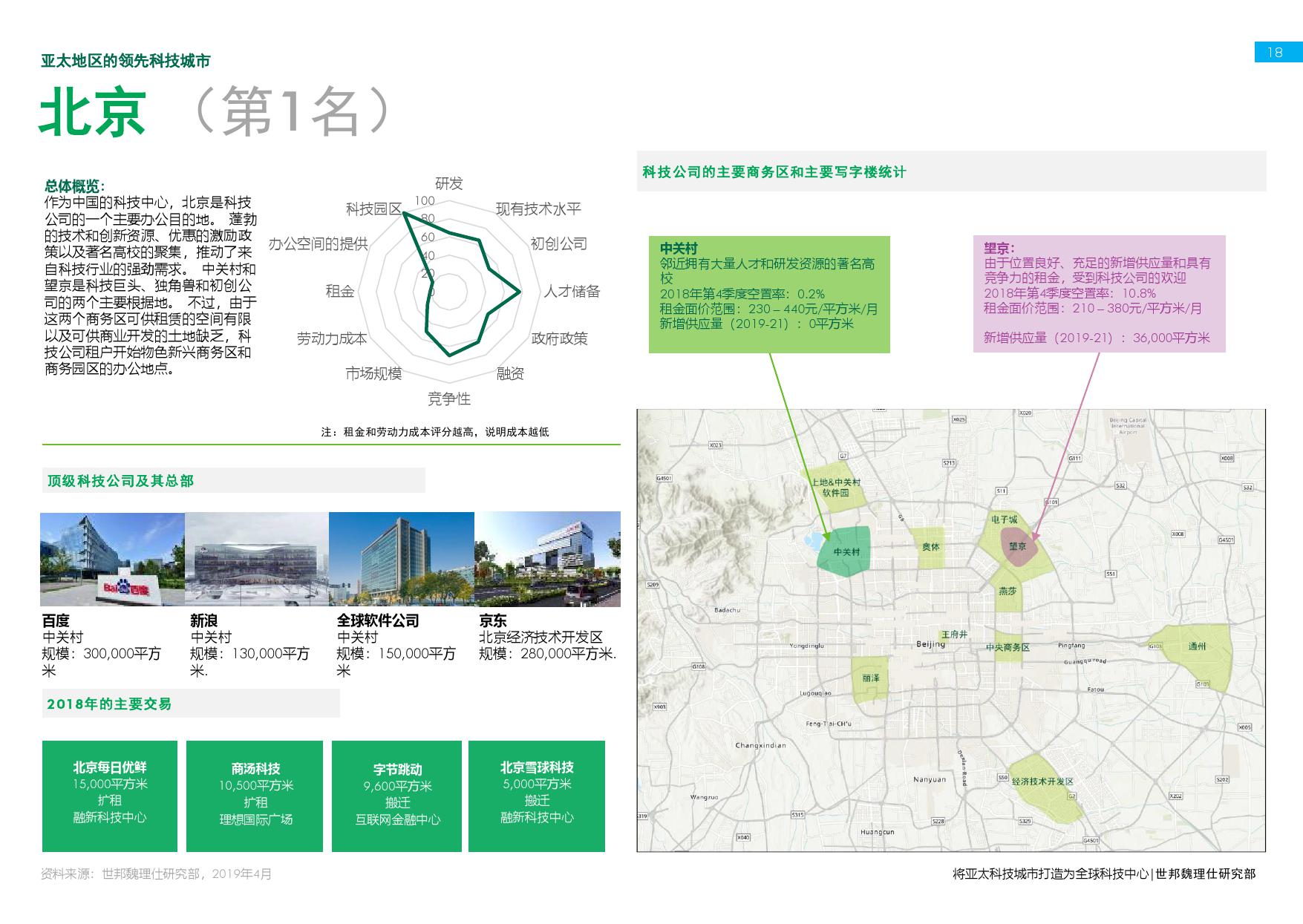Open the JD.com headquarters photo
1303x924 pixels.
pos(547,559)
